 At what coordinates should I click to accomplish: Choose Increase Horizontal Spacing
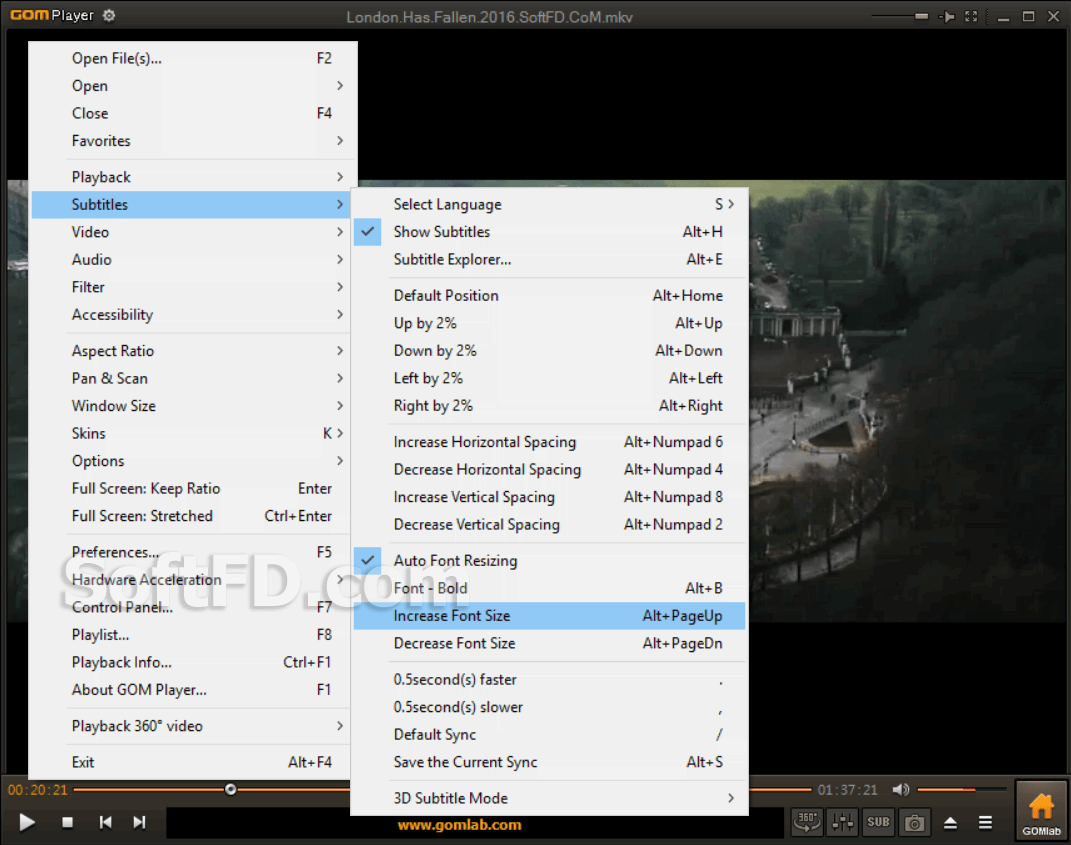coord(549,442)
